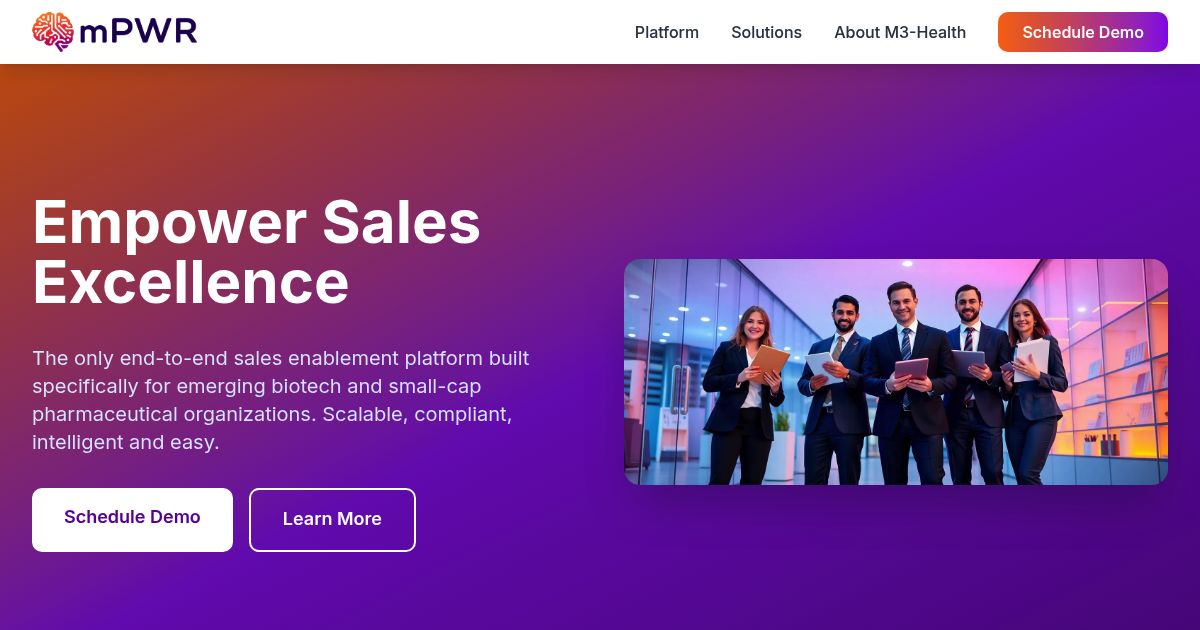Select the Learn More outlined button
Image resolution: width=1200 pixels, height=630 pixels.
click(332, 519)
